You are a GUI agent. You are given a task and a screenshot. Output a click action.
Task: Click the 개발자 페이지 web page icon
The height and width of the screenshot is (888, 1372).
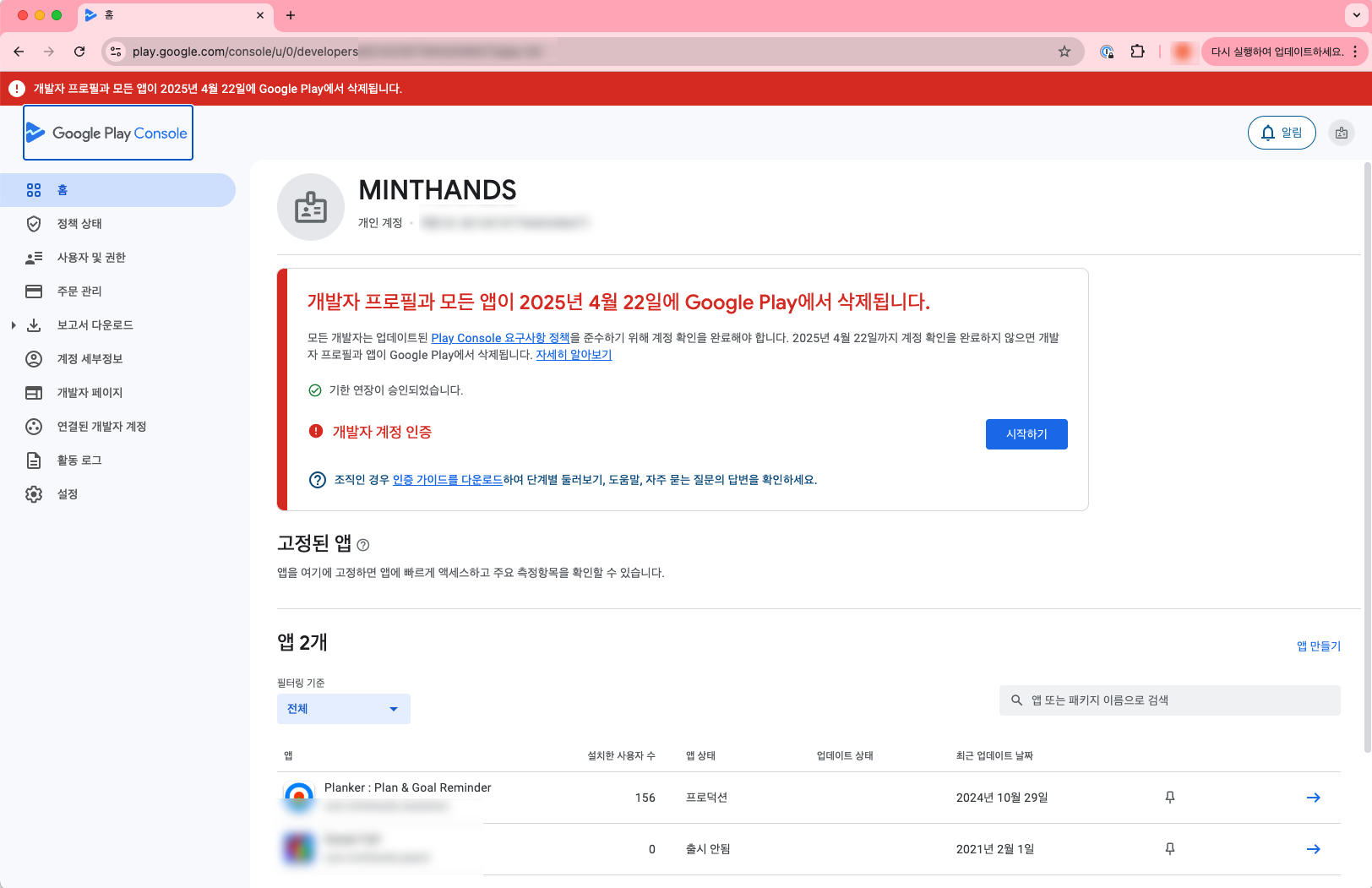coord(34,393)
